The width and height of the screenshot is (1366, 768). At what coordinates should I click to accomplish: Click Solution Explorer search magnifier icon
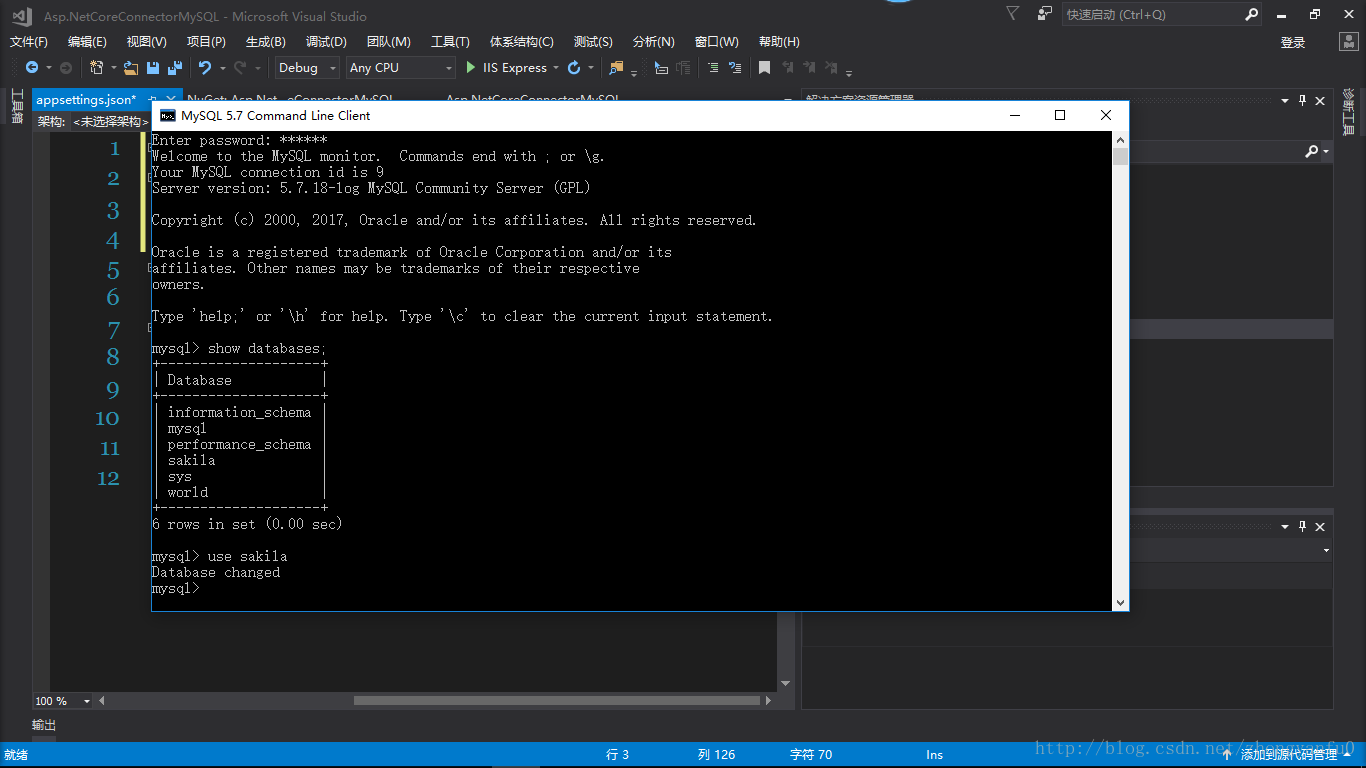click(1311, 151)
